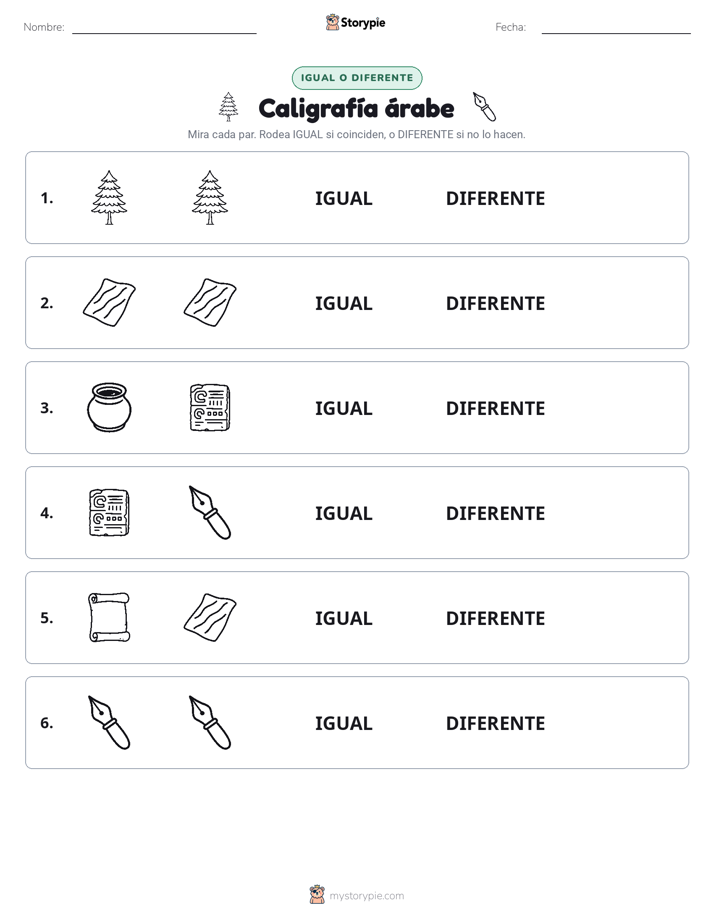
Task: Click the pine tree icon beside the title
Action: [229, 107]
